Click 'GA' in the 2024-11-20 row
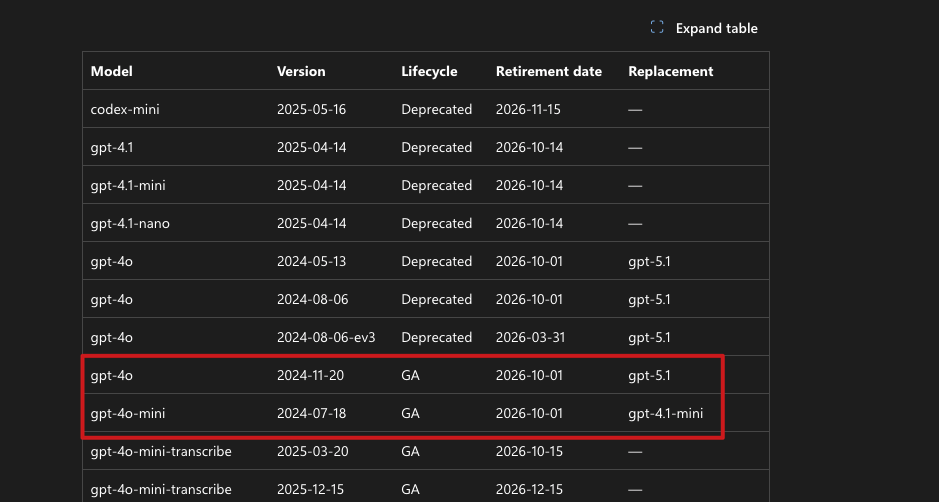939x502 pixels. pos(410,376)
